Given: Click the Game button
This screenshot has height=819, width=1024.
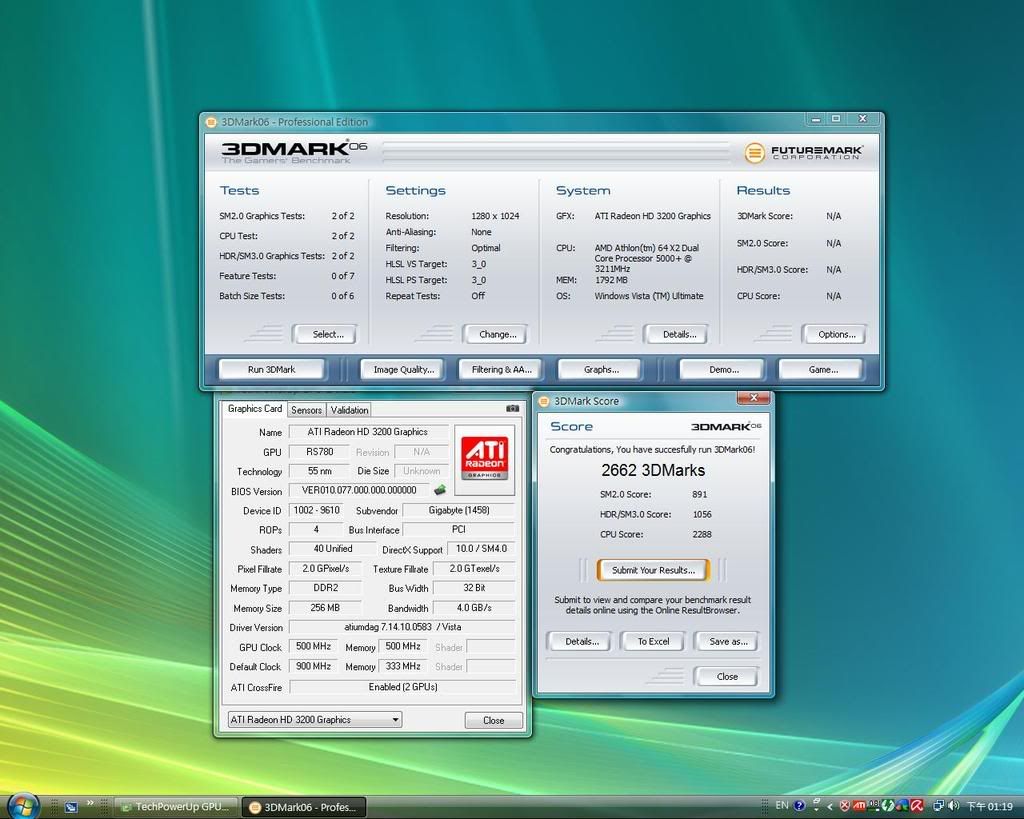Looking at the screenshot, I should 823,370.
